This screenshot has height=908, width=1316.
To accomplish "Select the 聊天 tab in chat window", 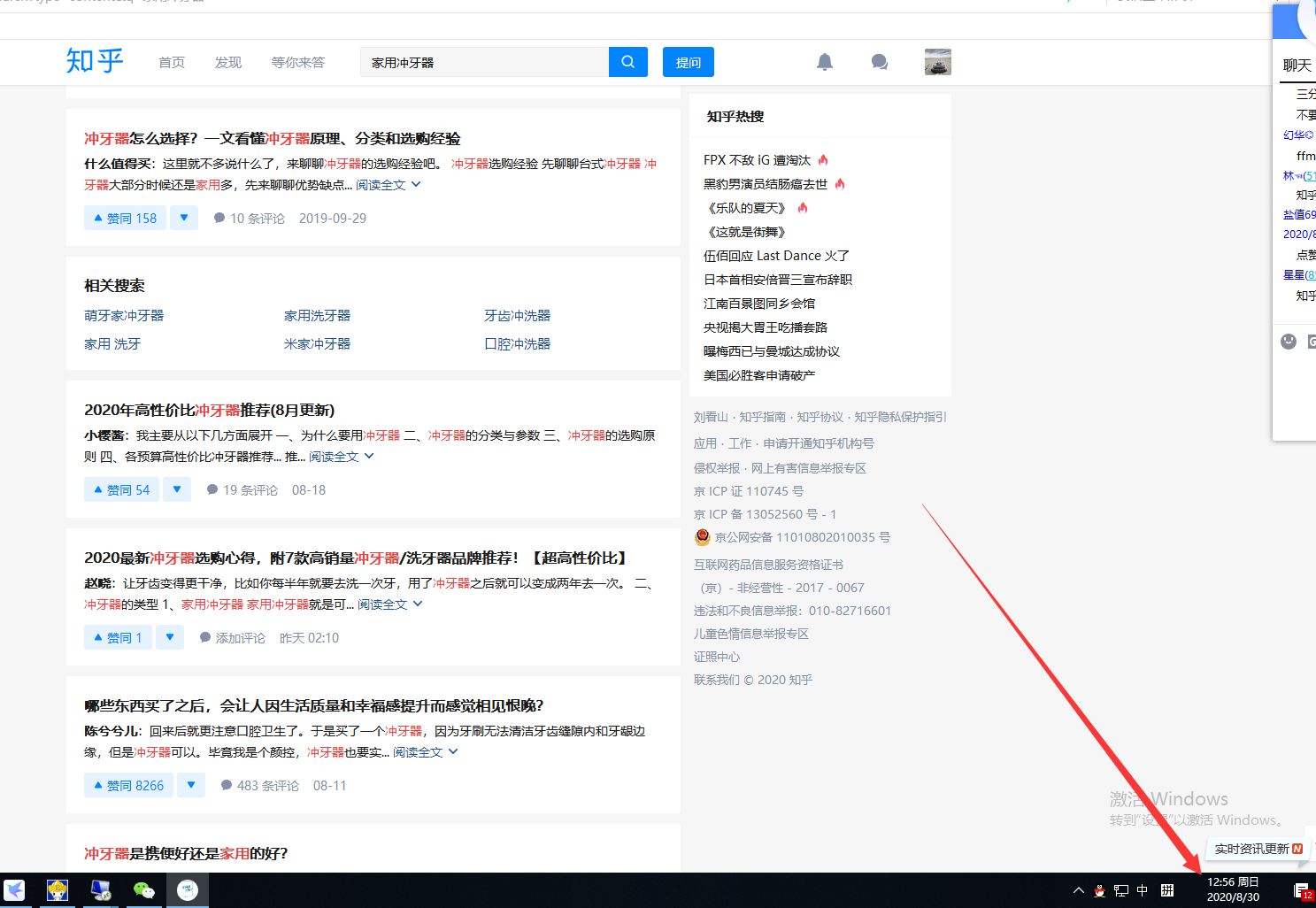I will (1297, 65).
